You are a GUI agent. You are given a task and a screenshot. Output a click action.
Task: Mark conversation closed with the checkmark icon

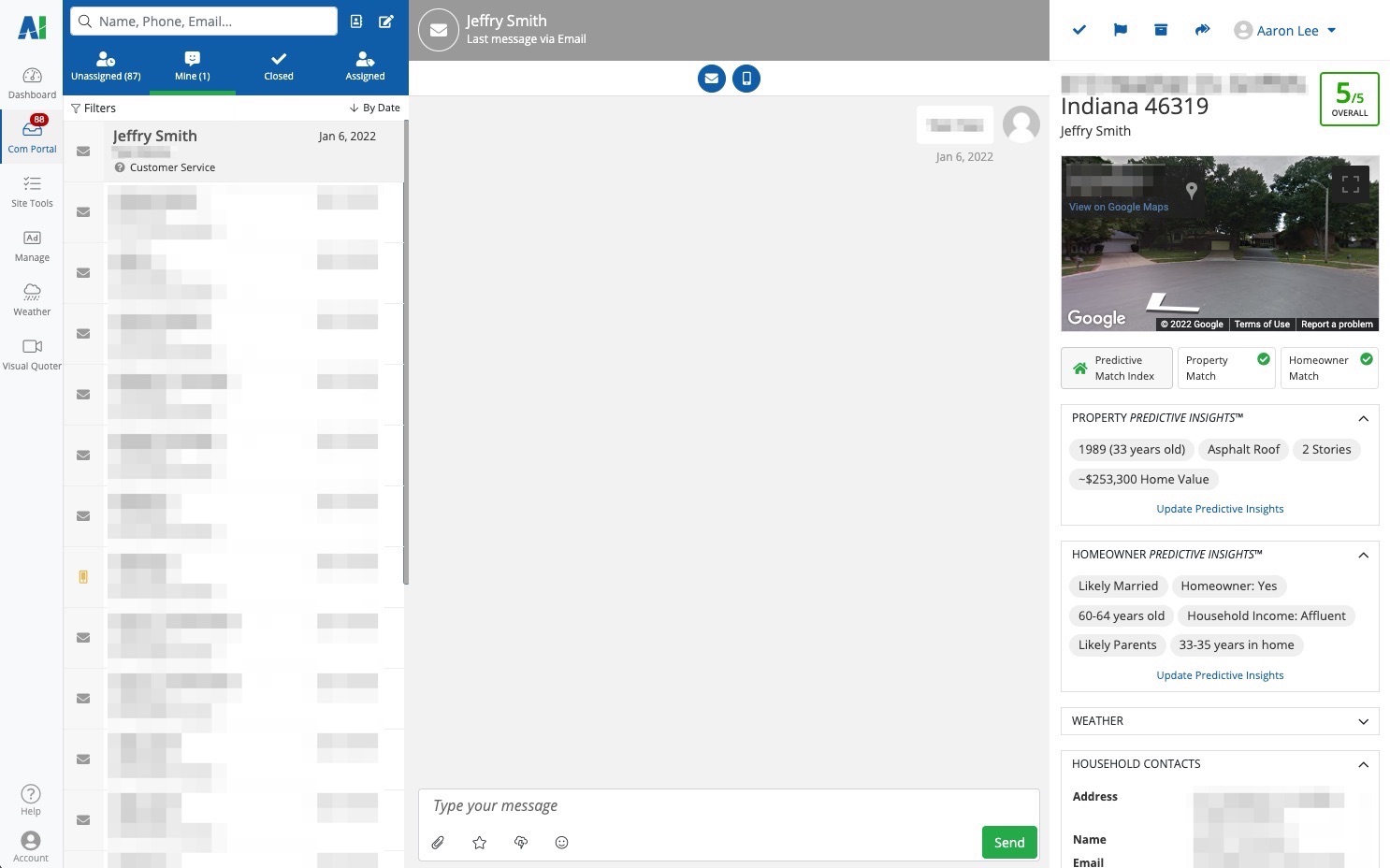coord(1079,30)
